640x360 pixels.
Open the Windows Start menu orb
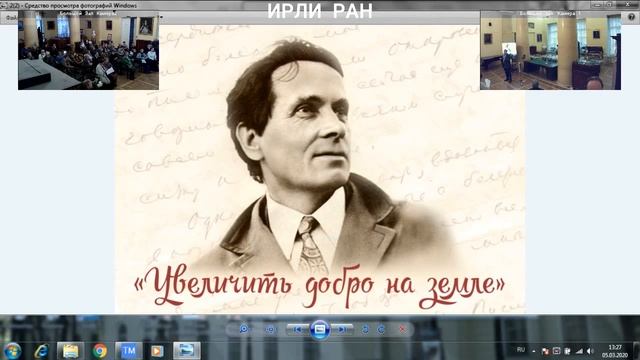click(x=12, y=351)
